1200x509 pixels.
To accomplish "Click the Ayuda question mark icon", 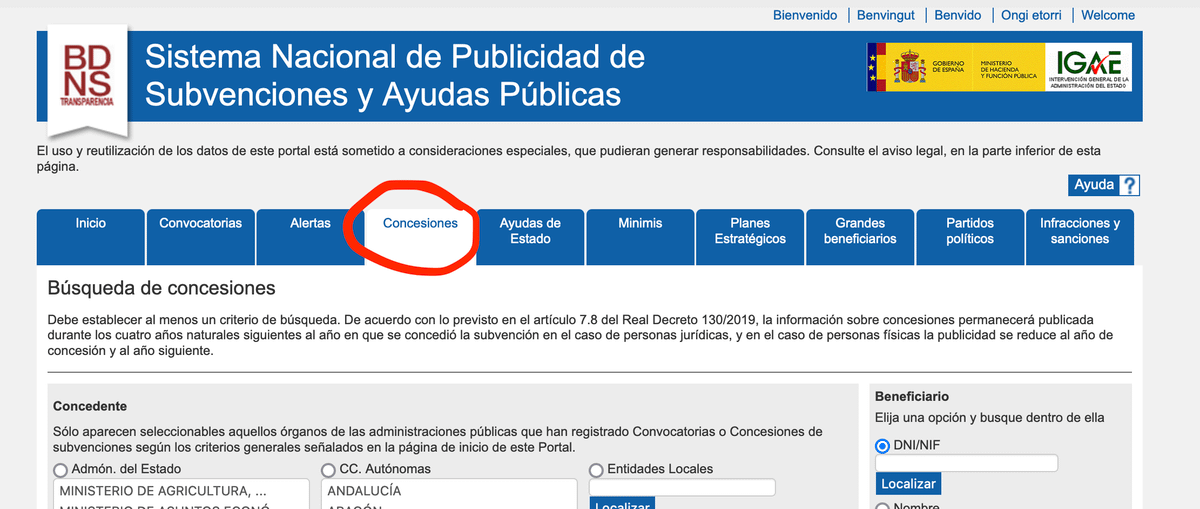I will pos(1129,185).
